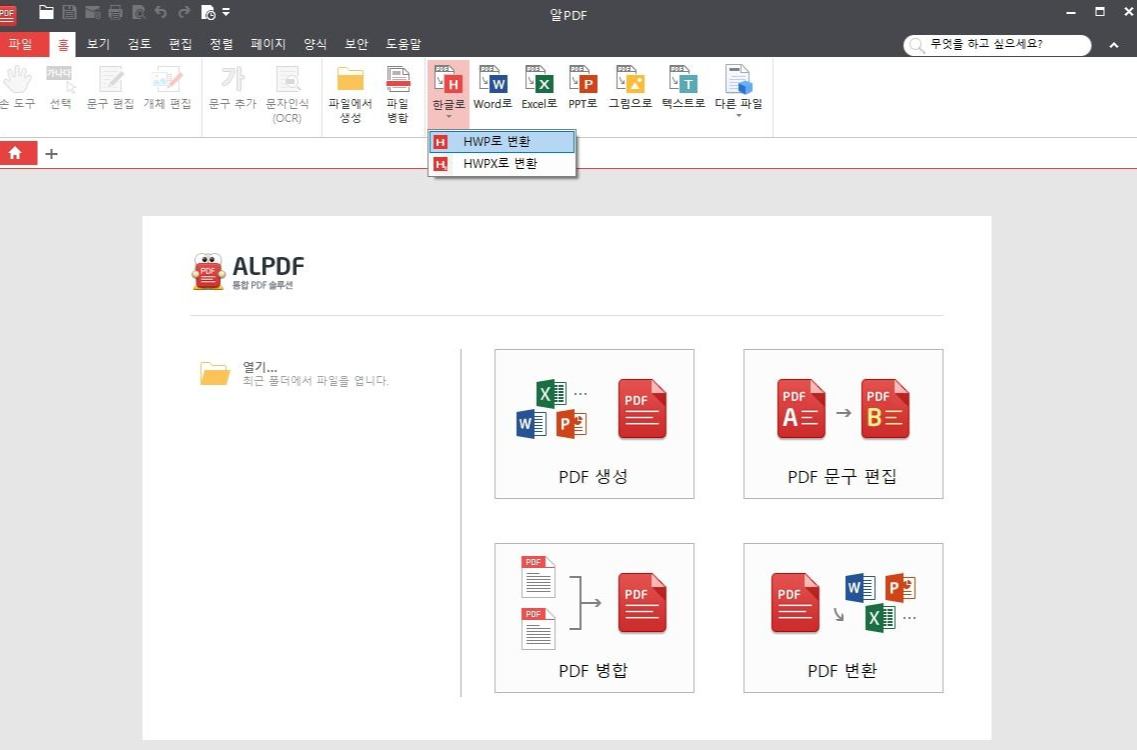Switch to the 보기 ribbon tab
This screenshot has height=750, width=1137.
click(98, 44)
